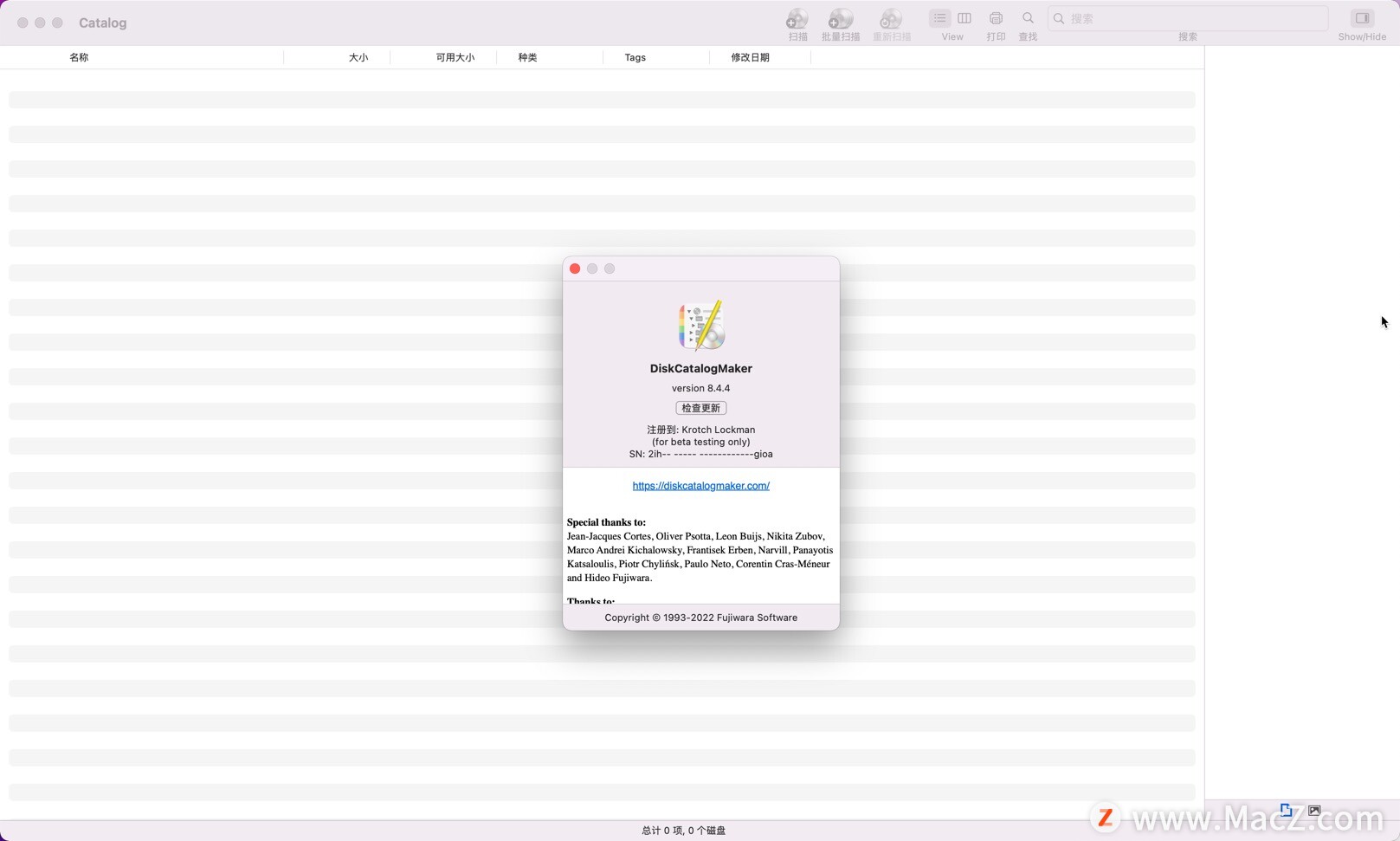Sort by the 修改日期 column header

(750, 57)
